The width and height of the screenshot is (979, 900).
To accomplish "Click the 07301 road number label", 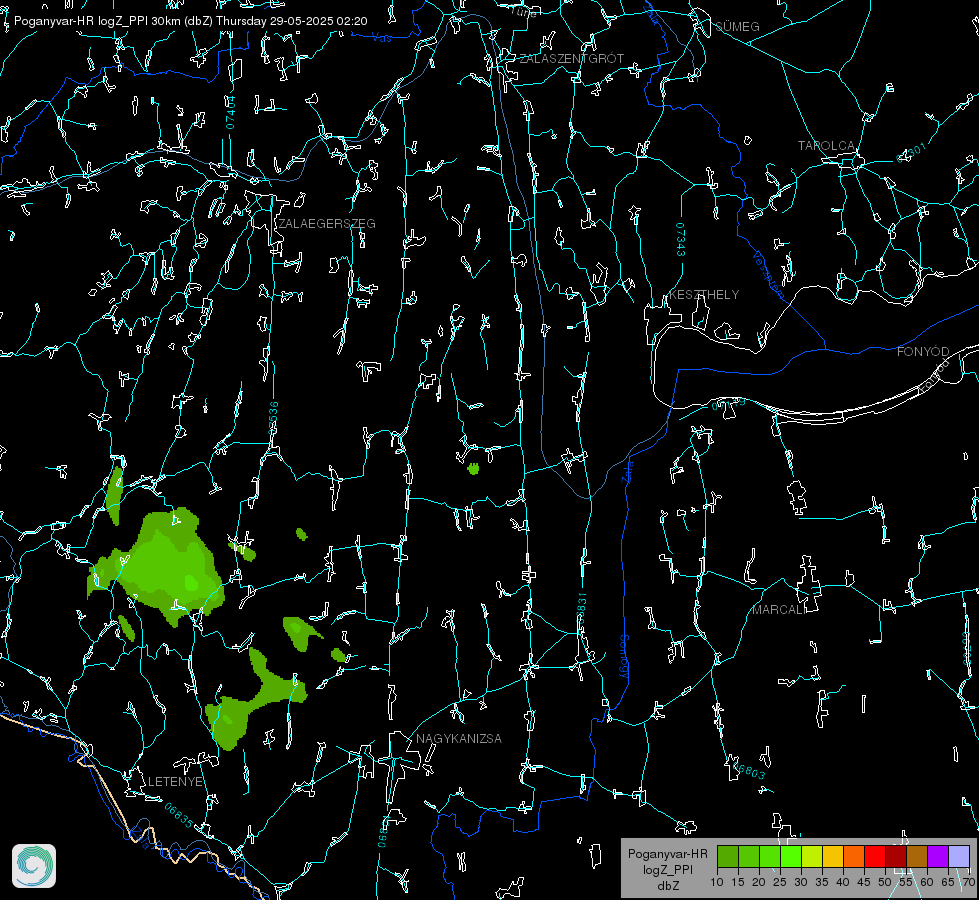I will coord(912,152).
